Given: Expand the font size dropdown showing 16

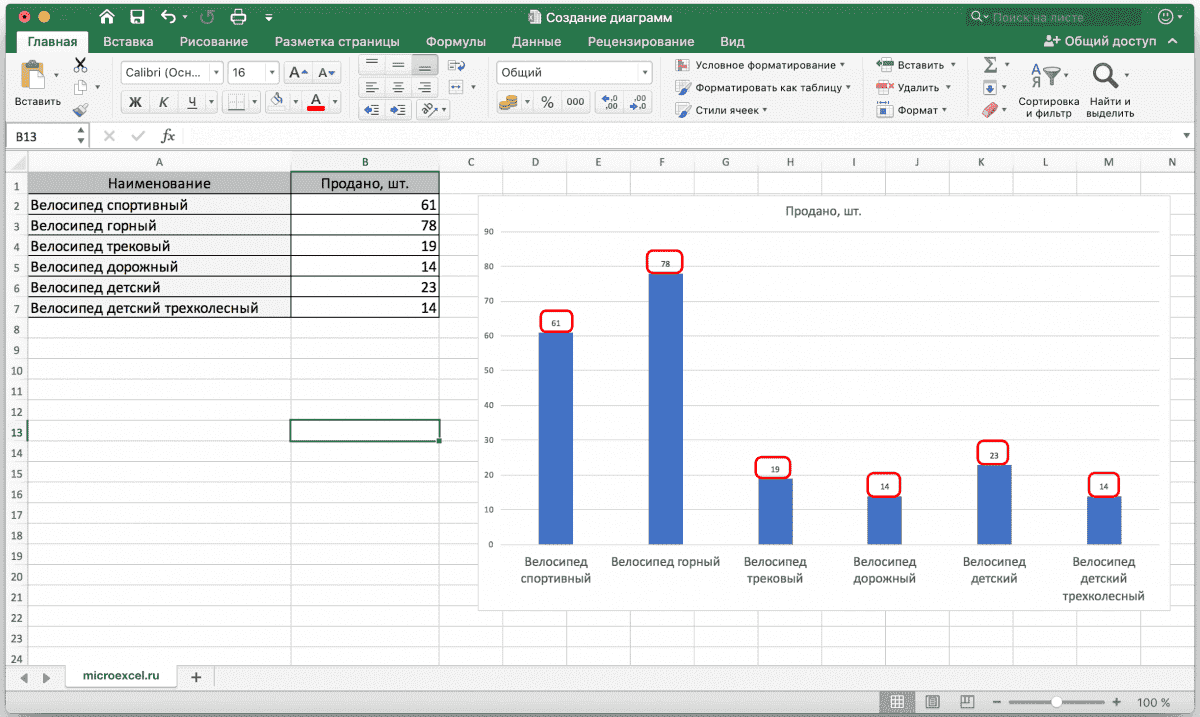Looking at the screenshot, I should click(272, 73).
